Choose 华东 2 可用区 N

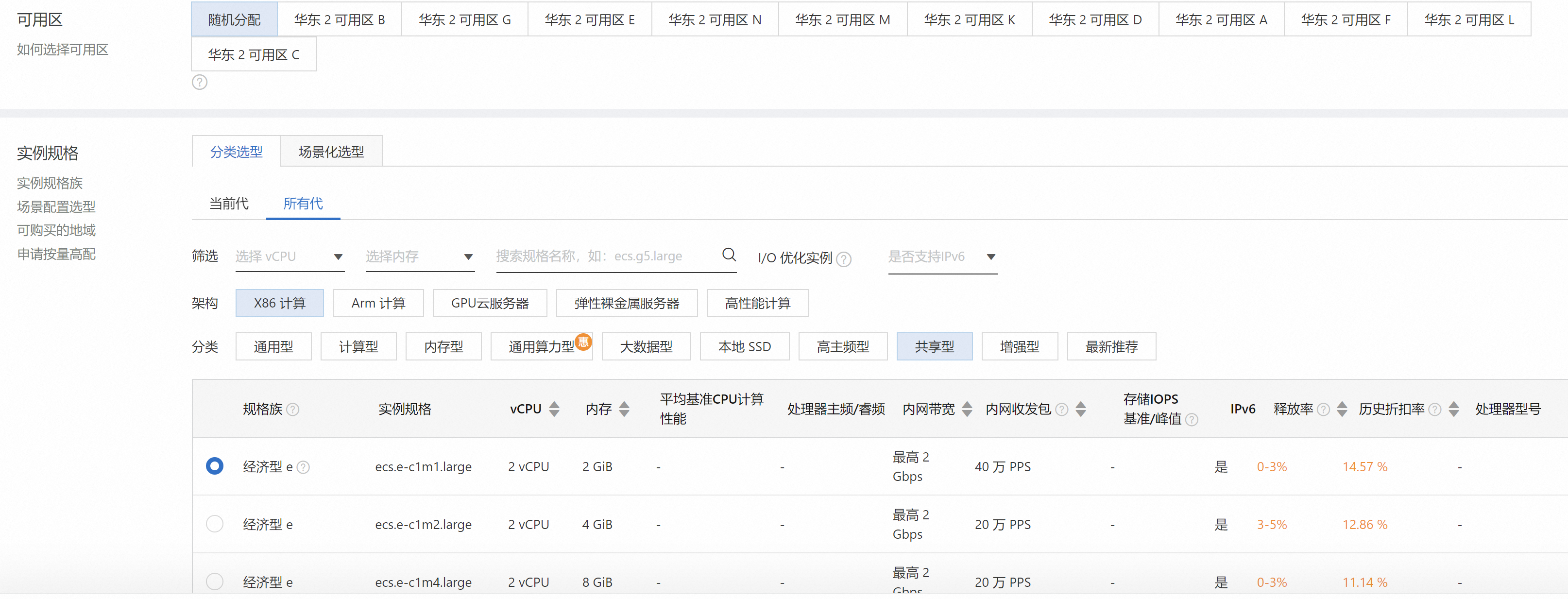tap(715, 19)
